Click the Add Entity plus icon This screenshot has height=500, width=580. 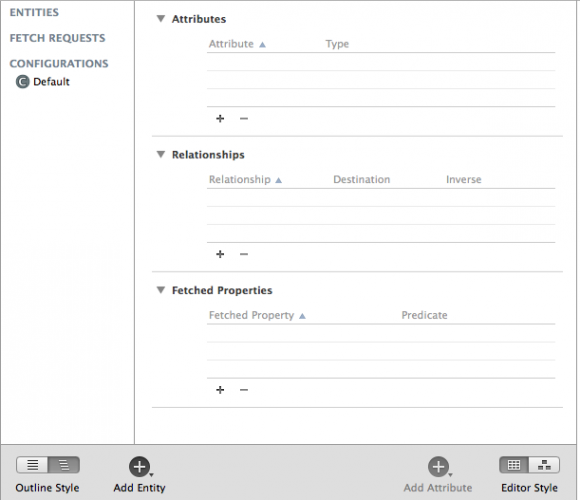(139, 466)
